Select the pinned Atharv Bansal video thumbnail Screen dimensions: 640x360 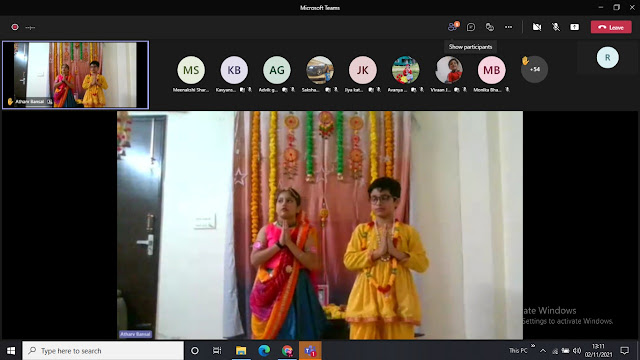point(76,75)
